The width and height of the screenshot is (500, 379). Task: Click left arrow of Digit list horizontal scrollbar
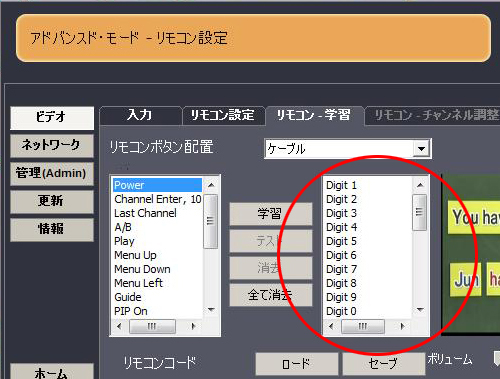point(331,326)
